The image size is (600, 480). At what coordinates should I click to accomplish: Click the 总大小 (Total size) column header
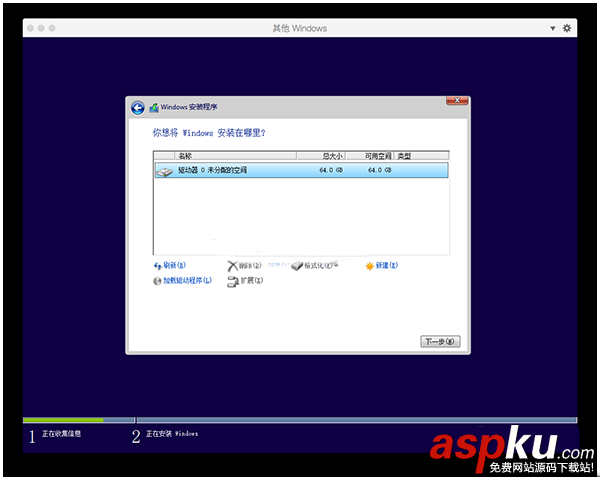coord(321,156)
